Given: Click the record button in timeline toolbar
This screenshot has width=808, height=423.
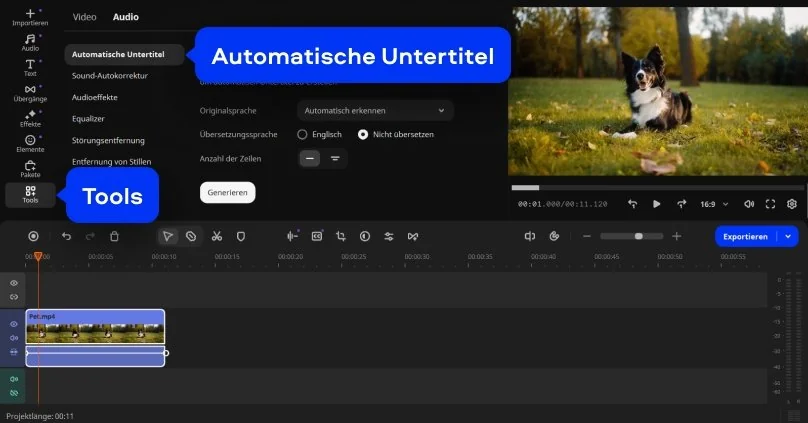Looking at the screenshot, I should pyautogui.click(x=33, y=236).
